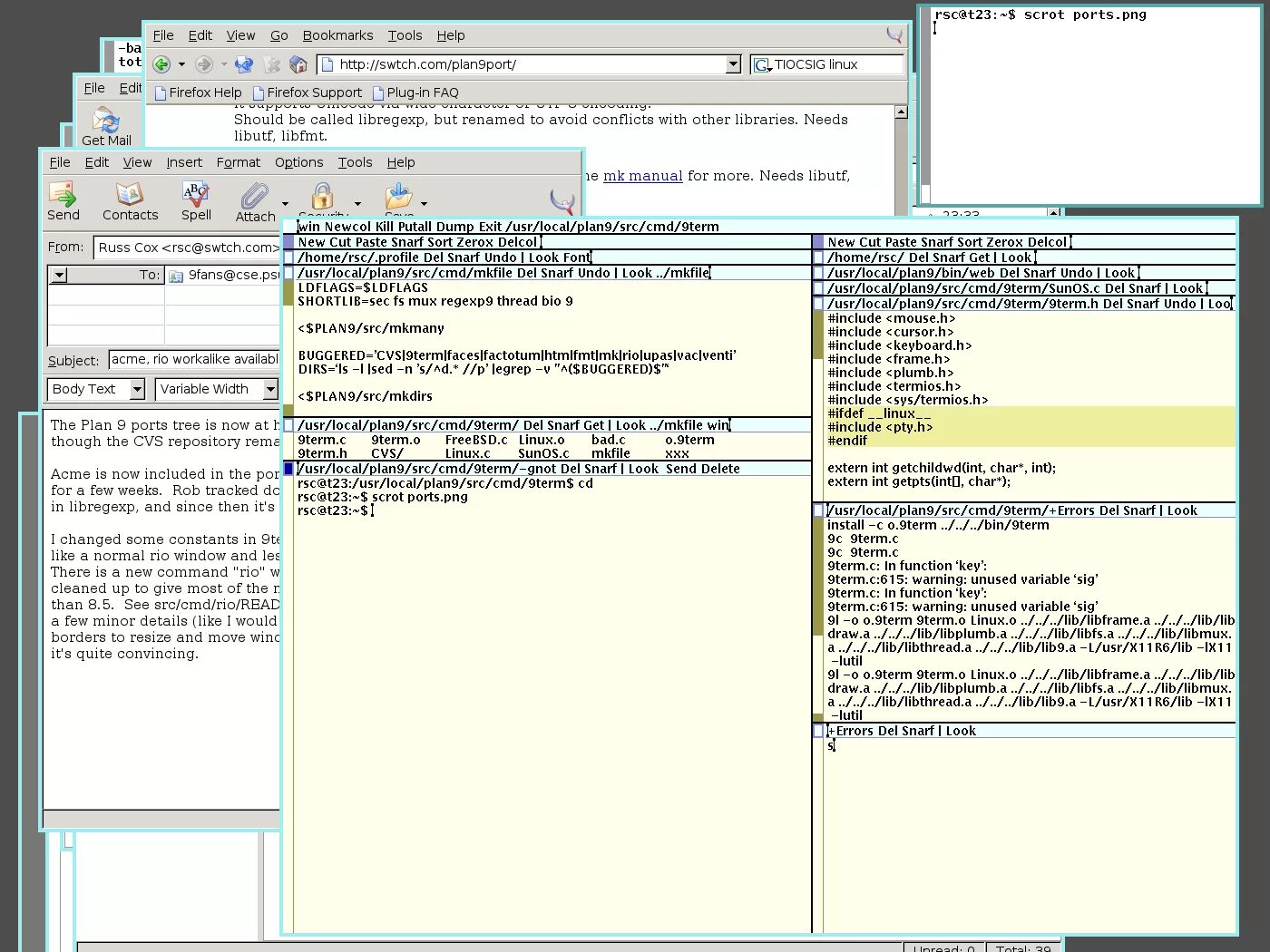
Task: Click 9term.c in the acme directory listing
Action: (x=322, y=440)
